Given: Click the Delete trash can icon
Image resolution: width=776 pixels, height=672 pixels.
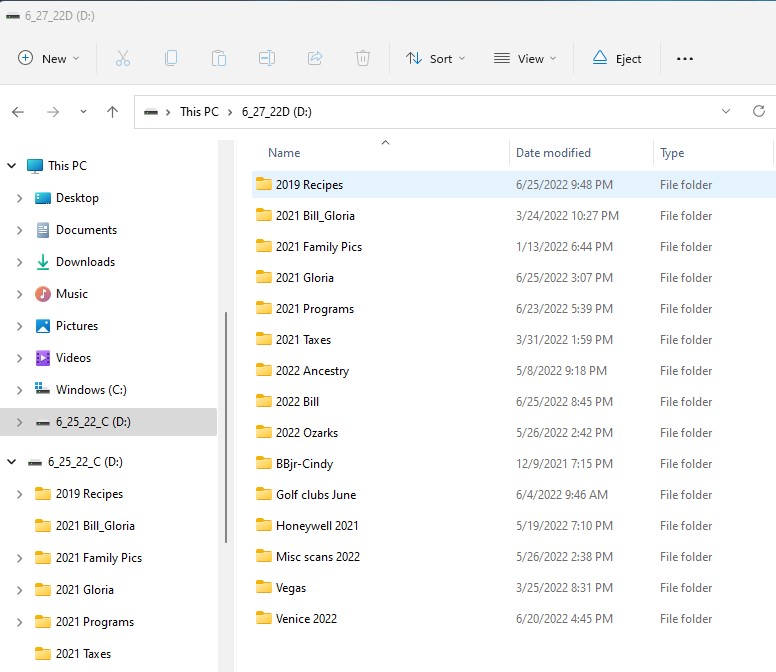Looking at the screenshot, I should pos(363,58).
